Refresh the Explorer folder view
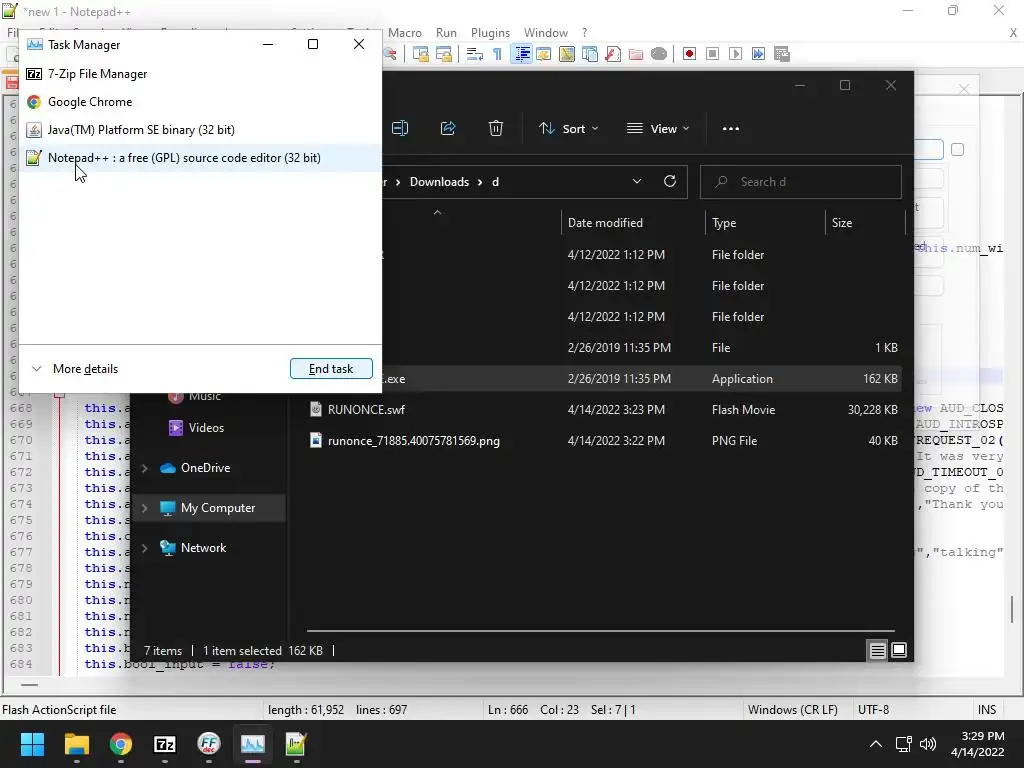The width and height of the screenshot is (1024, 768). pos(670,182)
